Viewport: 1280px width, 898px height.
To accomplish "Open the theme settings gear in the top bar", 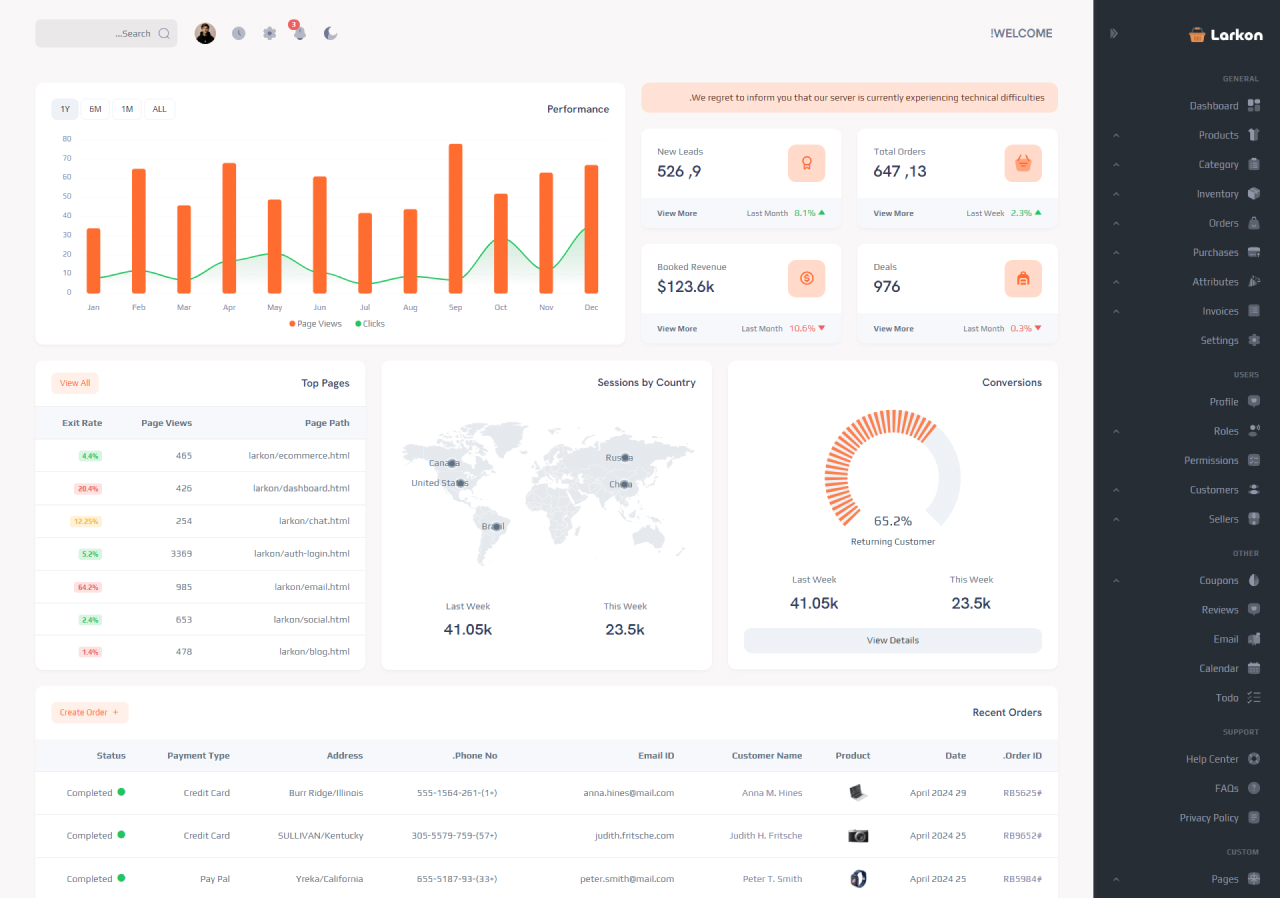I will [269, 33].
